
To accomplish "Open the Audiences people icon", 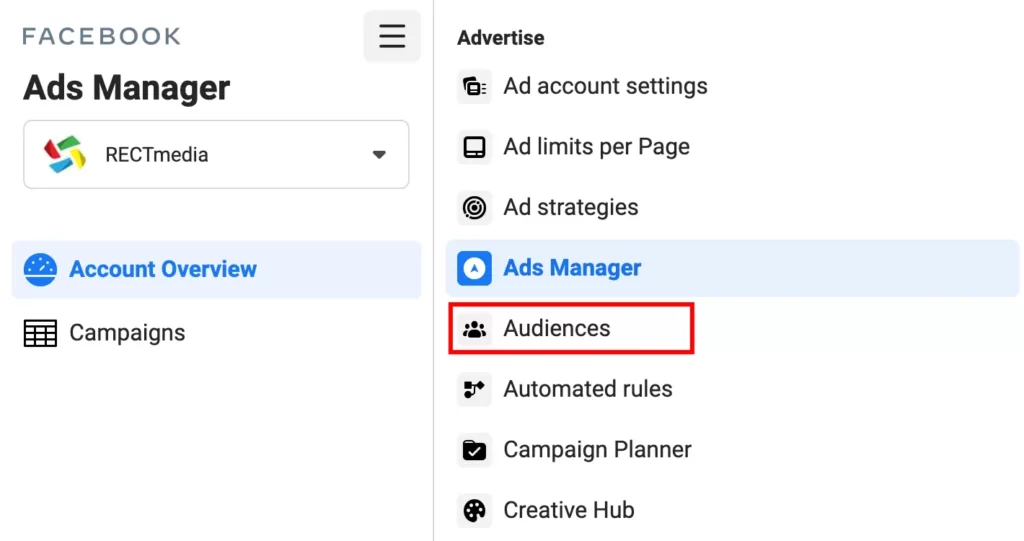I will pyautogui.click(x=474, y=329).
